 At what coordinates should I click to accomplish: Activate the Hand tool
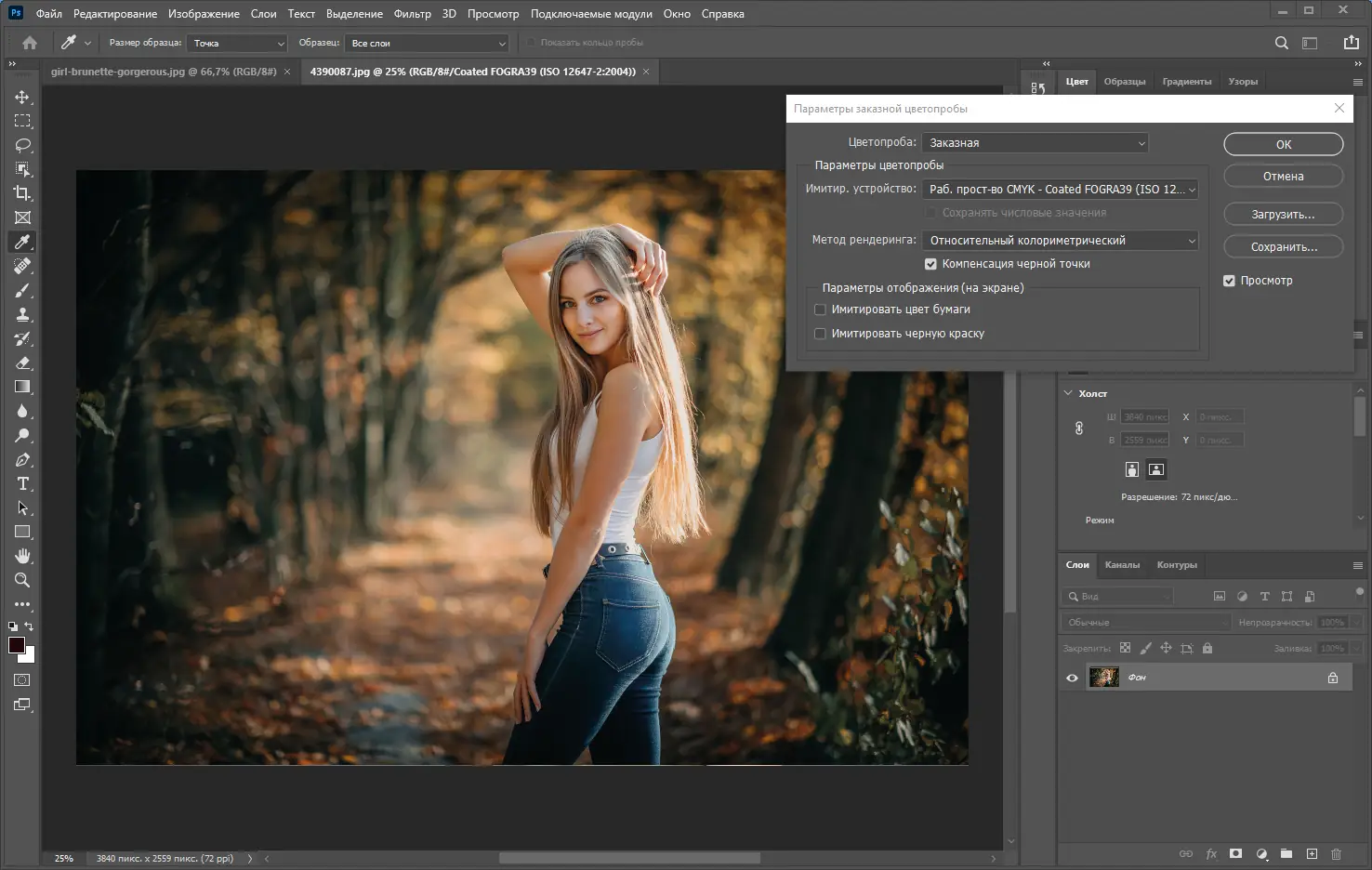coord(22,556)
